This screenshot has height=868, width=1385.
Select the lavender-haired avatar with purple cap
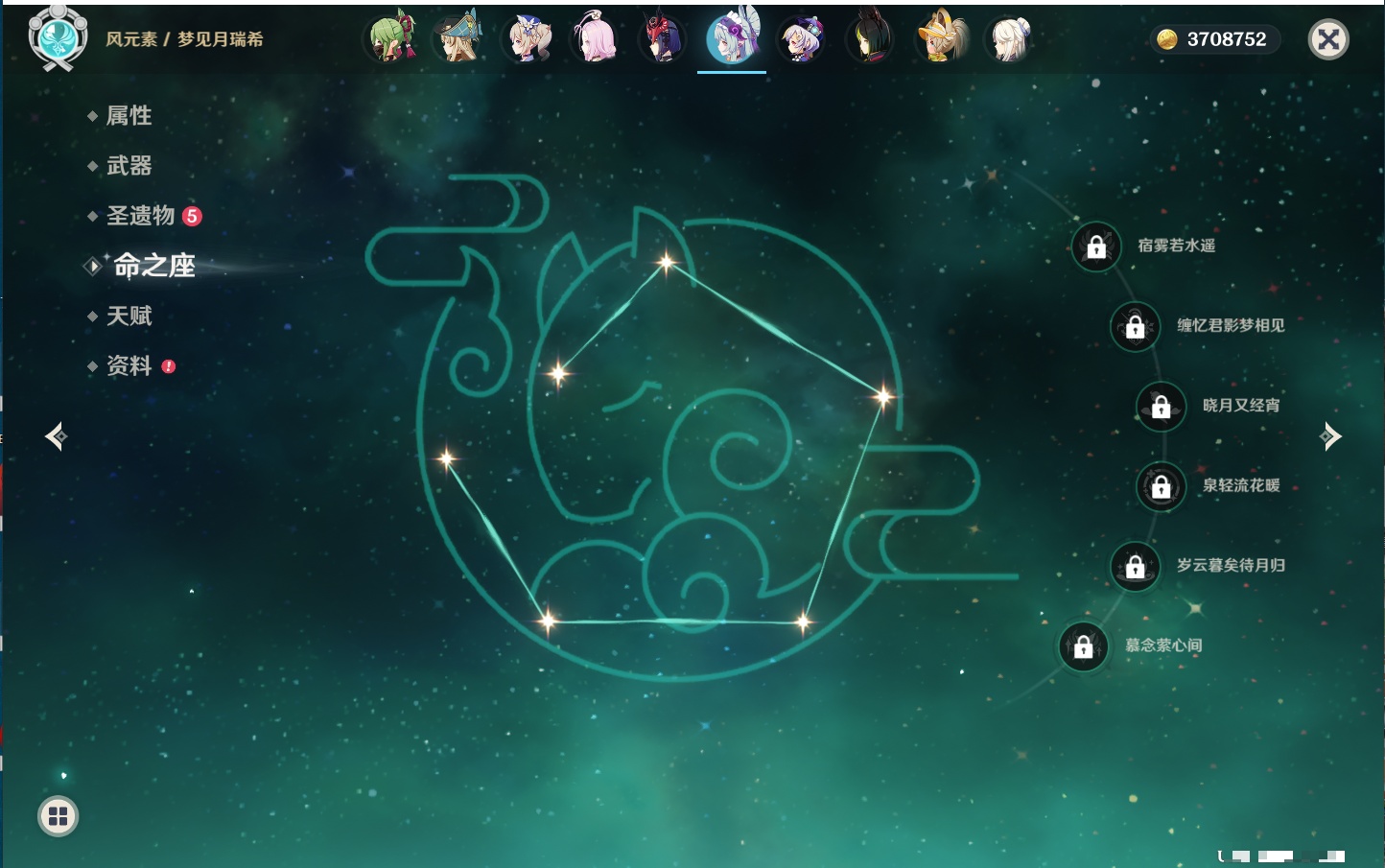801,38
